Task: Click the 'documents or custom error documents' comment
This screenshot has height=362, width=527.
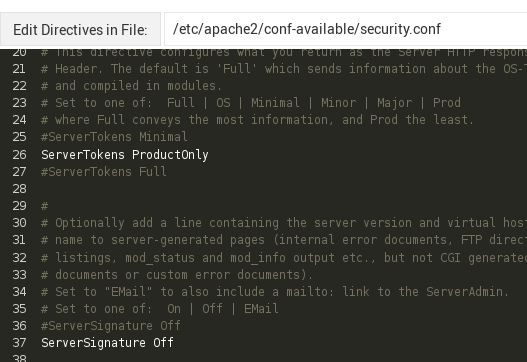Action: [177, 275]
